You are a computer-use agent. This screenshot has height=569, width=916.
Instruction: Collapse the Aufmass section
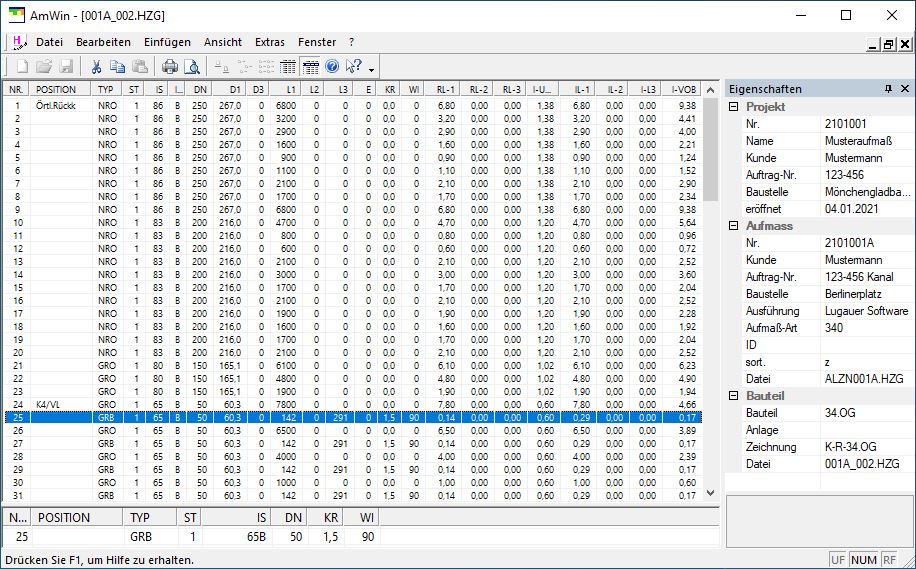tap(734, 226)
